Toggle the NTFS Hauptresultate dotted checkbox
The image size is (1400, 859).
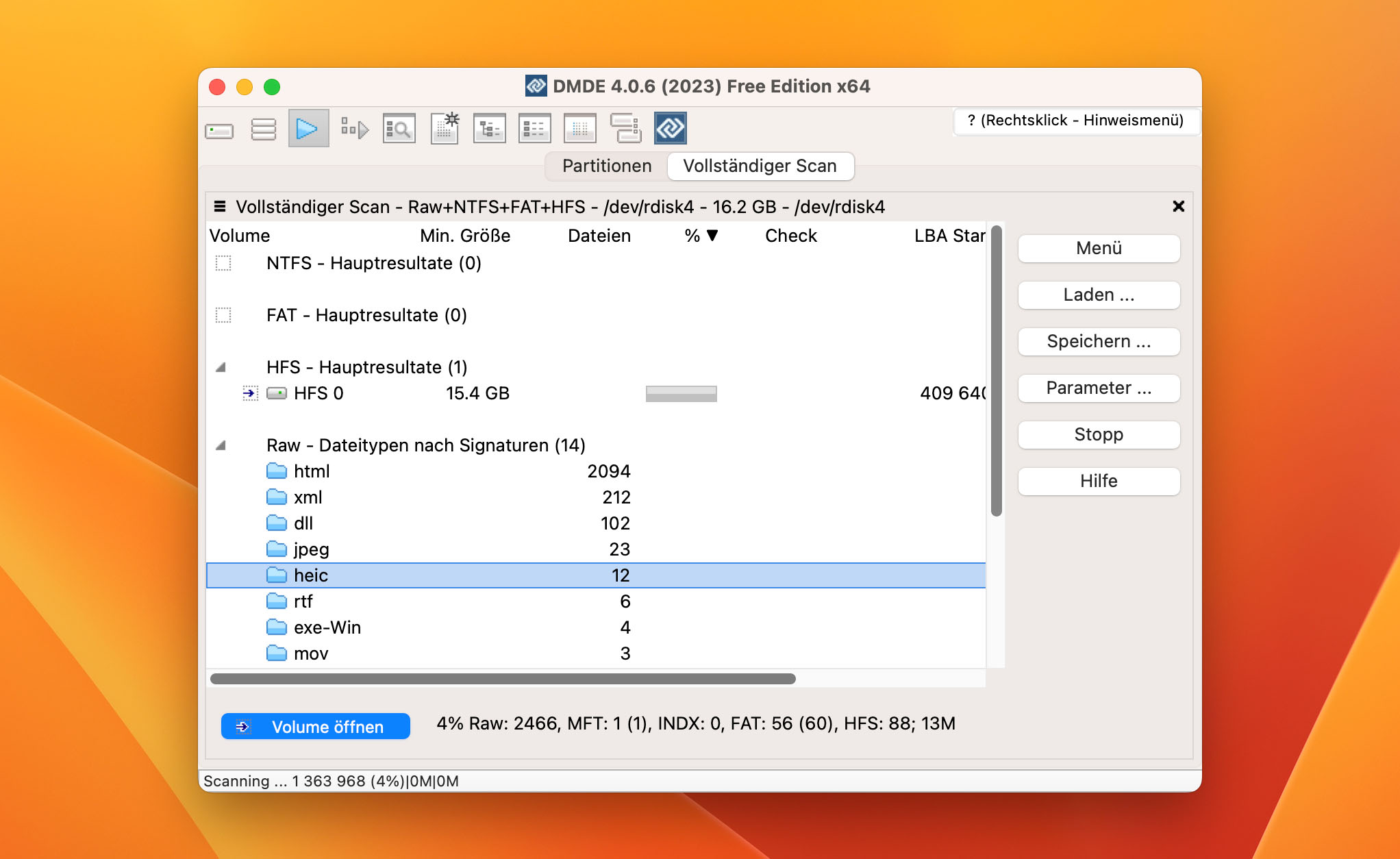(223, 263)
